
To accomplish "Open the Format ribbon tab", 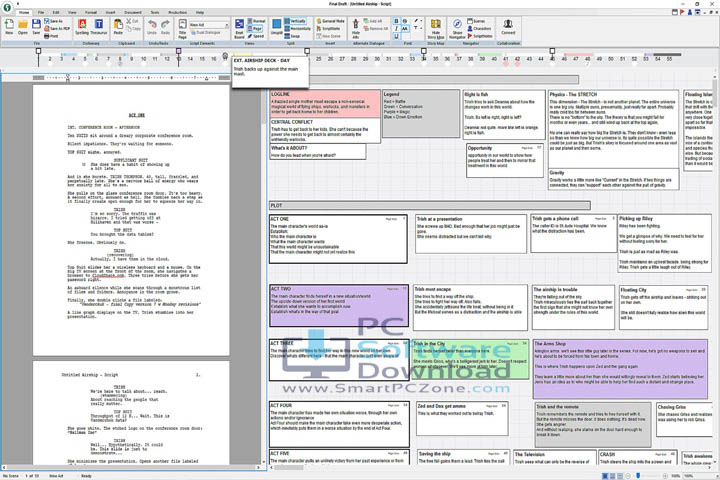I will click(x=91, y=12).
